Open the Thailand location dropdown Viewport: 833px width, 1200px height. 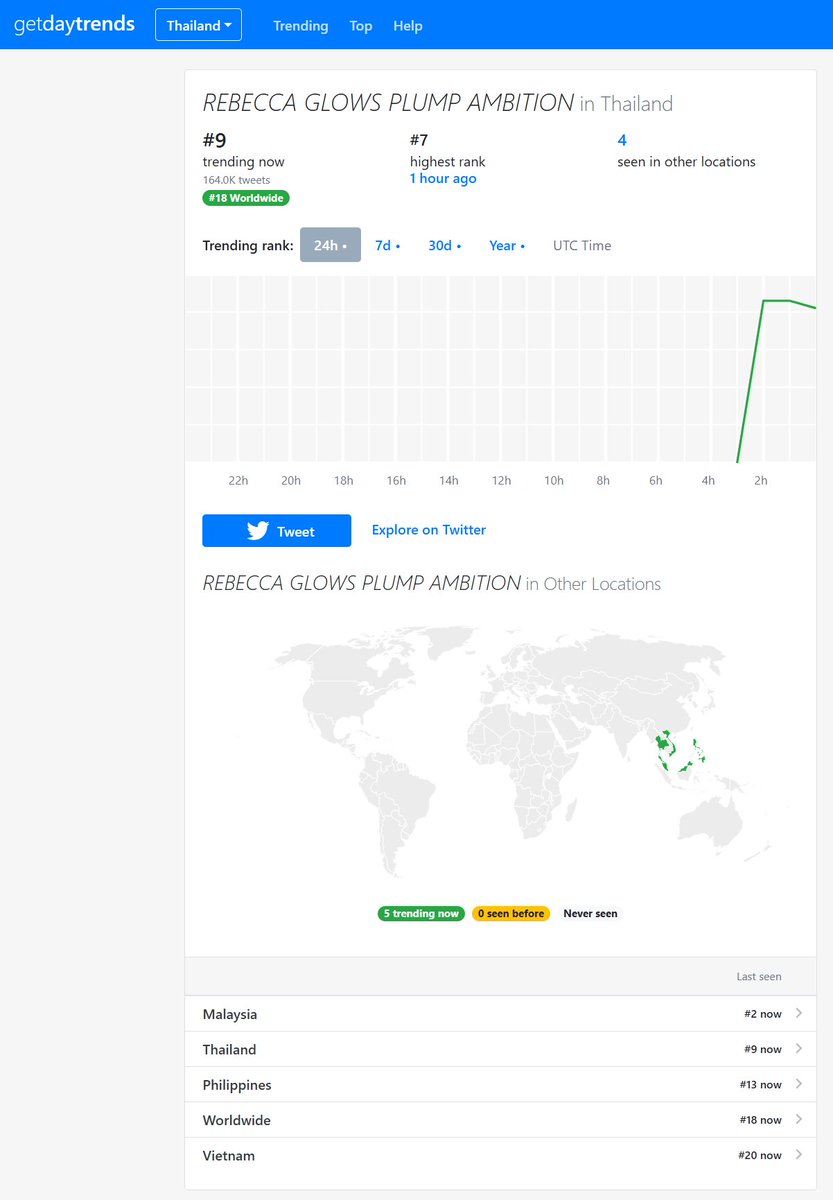coord(198,25)
